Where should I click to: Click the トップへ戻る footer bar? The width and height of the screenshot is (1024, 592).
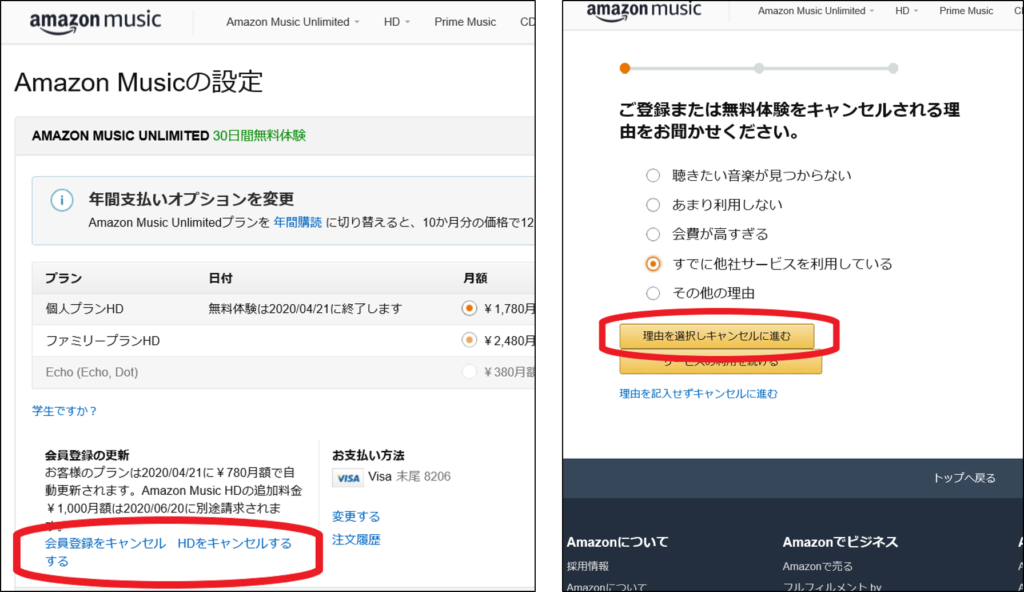(x=793, y=478)
